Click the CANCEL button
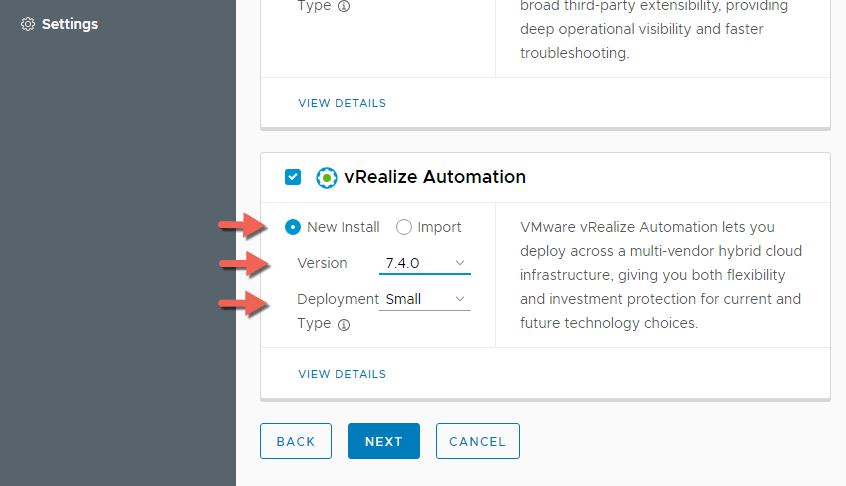 point(477,441)
